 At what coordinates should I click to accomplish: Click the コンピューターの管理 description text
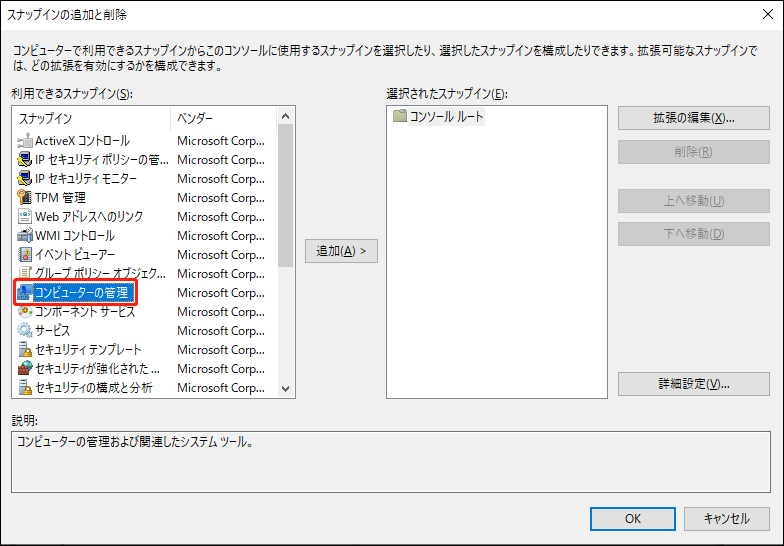[135, 442]
